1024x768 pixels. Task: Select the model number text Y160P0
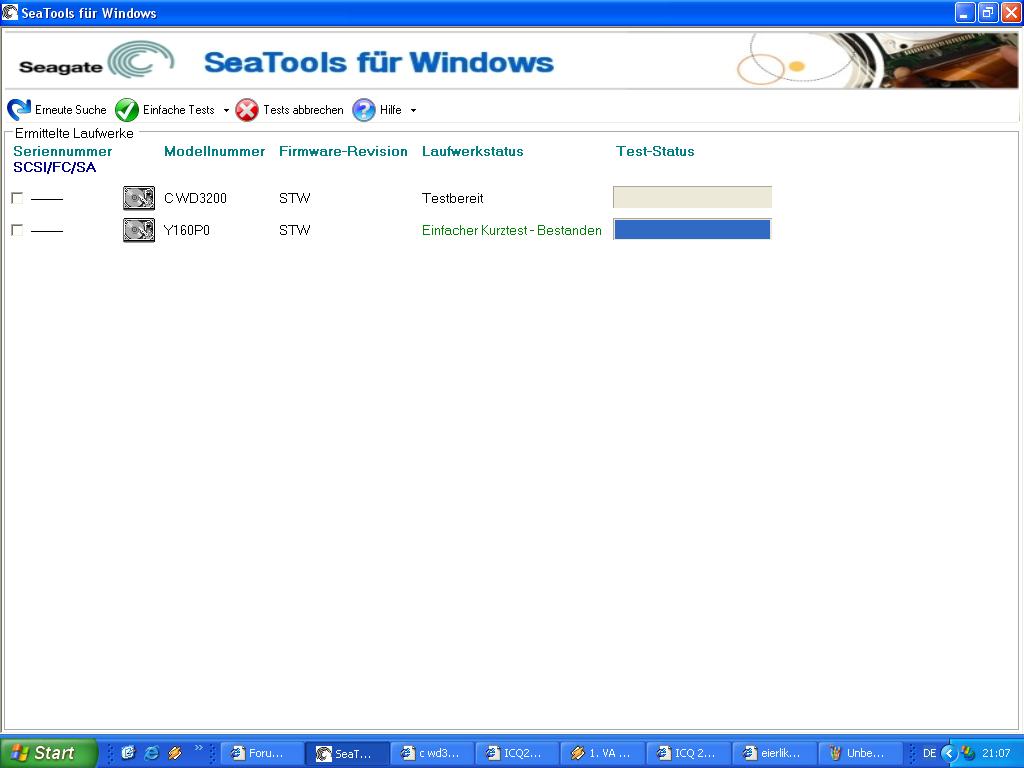[187, 230]
